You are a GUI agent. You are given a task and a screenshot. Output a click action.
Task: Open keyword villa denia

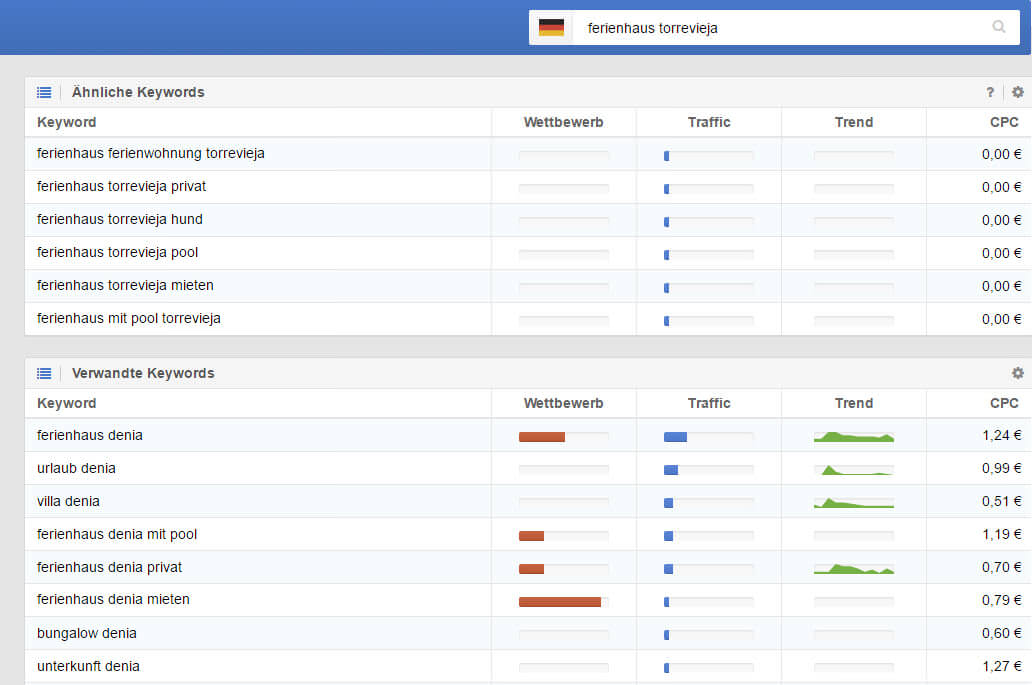[x=68, y=501]
